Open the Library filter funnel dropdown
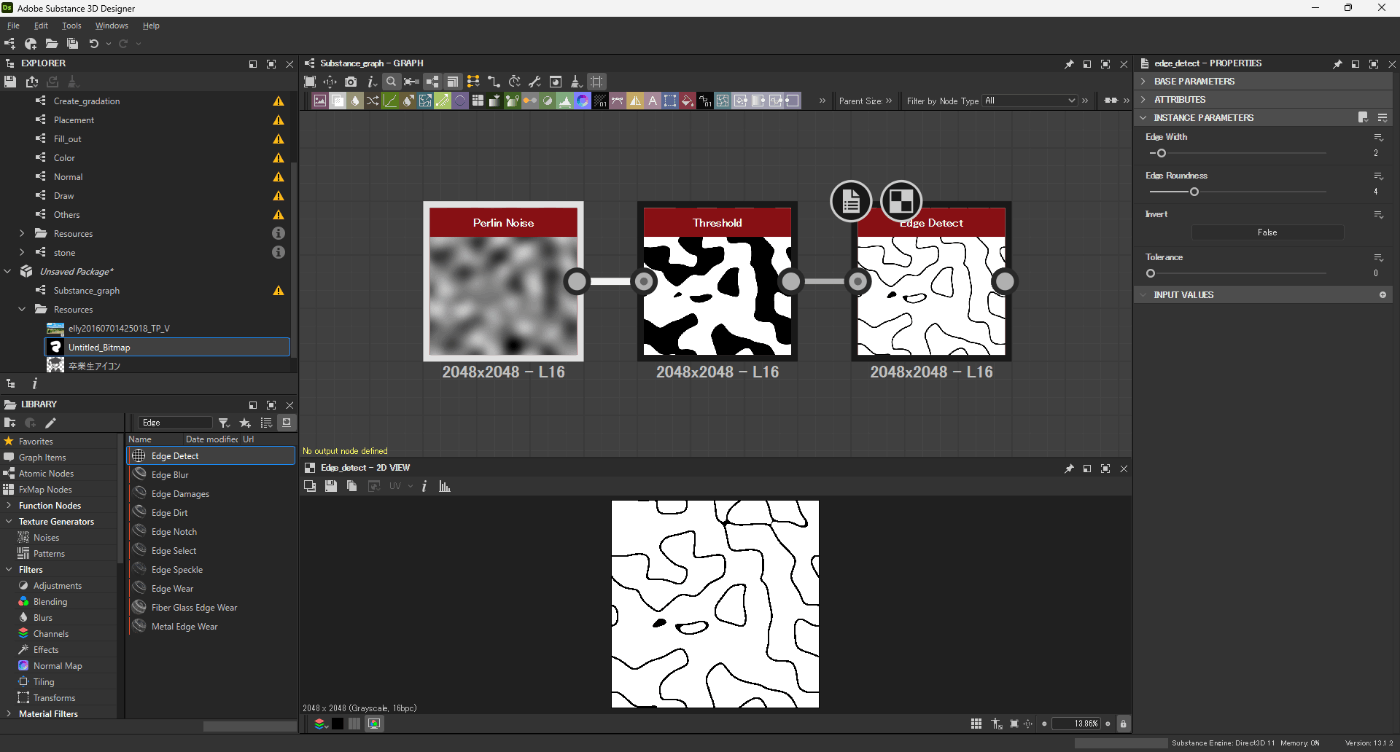 pos(224,423)
